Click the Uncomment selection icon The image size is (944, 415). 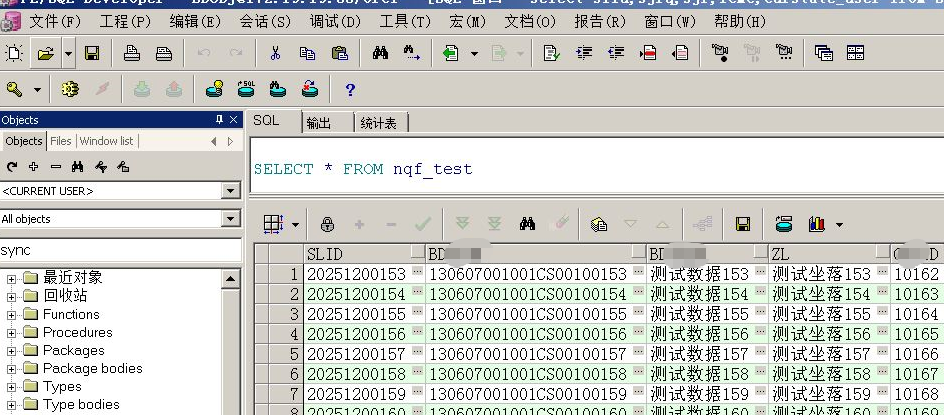680,53
